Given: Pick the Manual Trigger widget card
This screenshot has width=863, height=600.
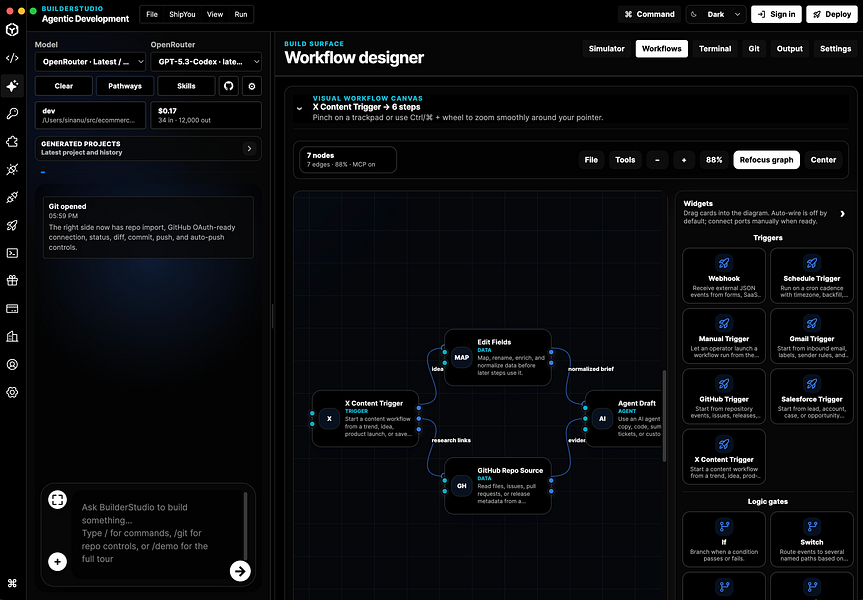Looking at the screenshot, I should (x=724, y=336).
